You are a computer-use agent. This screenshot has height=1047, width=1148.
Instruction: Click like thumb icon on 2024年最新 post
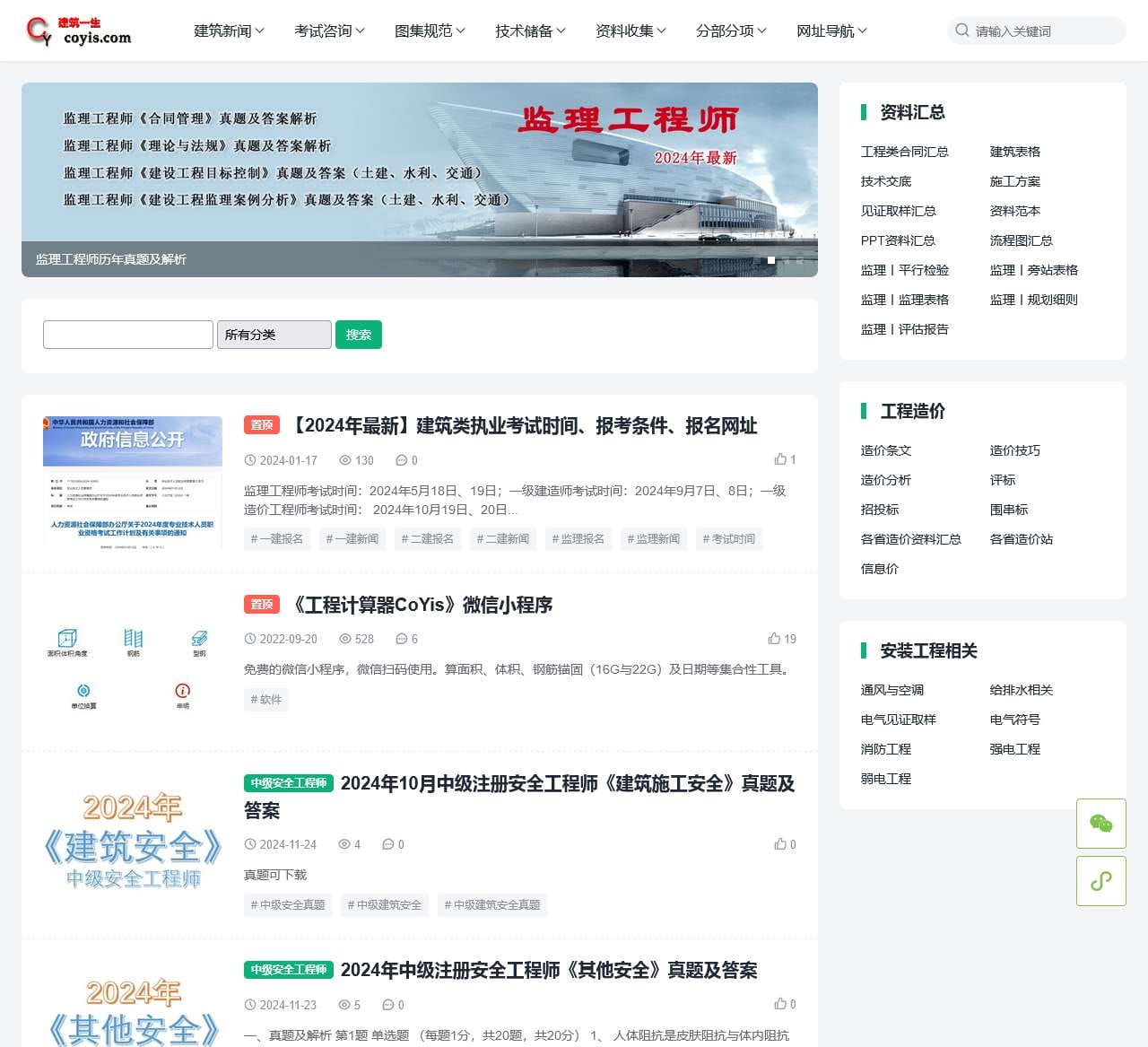point(780,459)
